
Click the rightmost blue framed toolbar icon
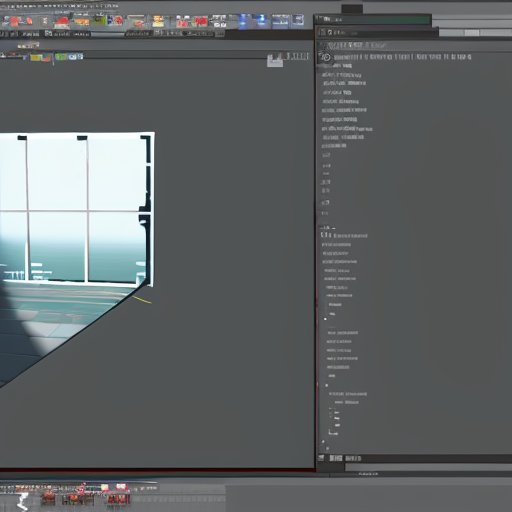coord(298,21)
